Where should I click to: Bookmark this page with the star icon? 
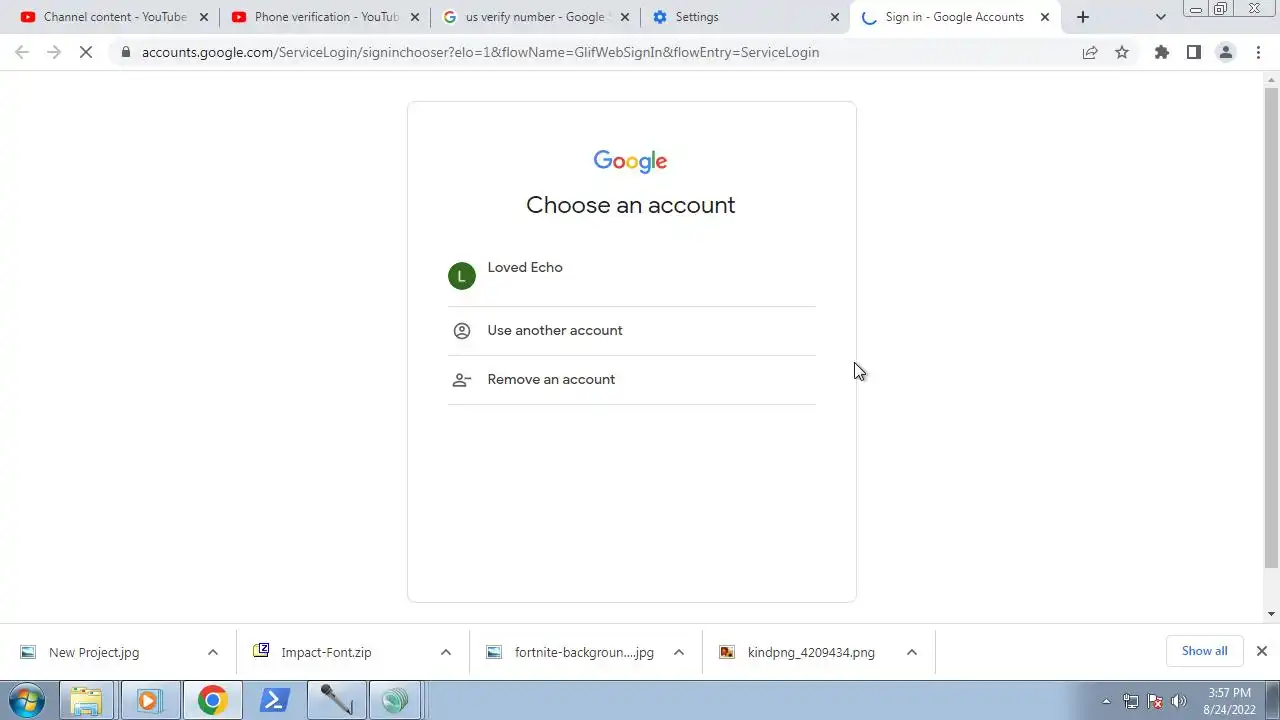coord(1122,52)
